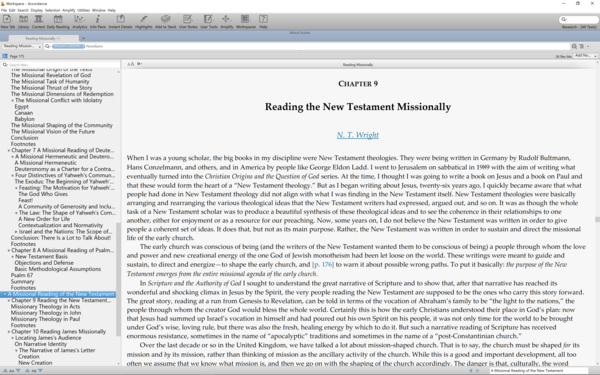Click the search mode magnifier in the search field
600x375 pixels.
[48, 46]
